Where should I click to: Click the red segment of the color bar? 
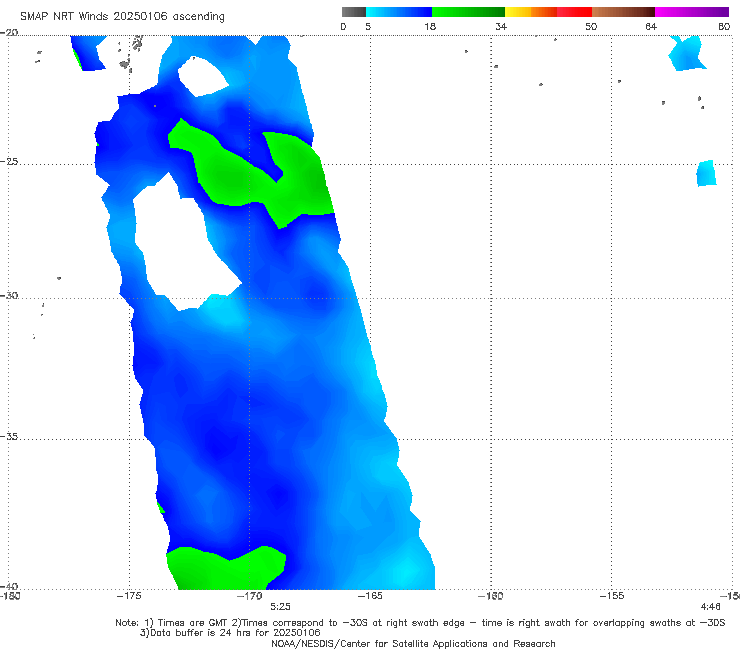click(574, 12)
